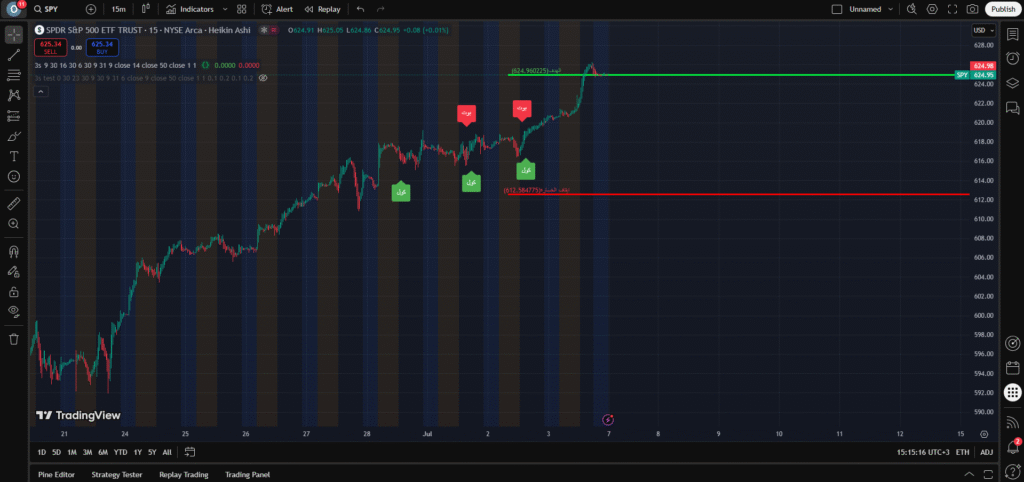The image size is (1024, 482).
Task: Select the text annotation tool
Action: click(x=14, y=156)
